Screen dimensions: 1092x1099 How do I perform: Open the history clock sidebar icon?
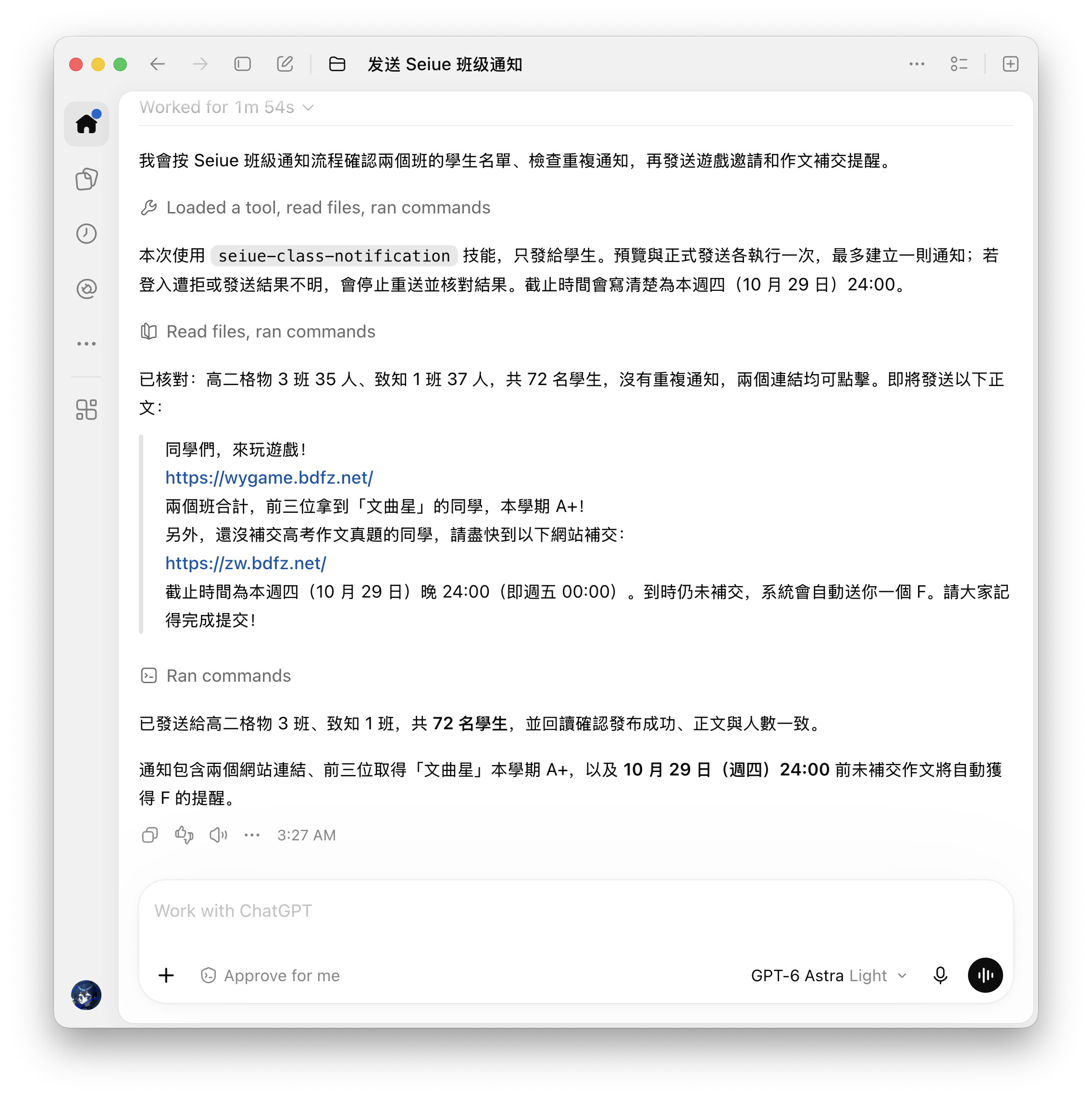click(87, 234)
